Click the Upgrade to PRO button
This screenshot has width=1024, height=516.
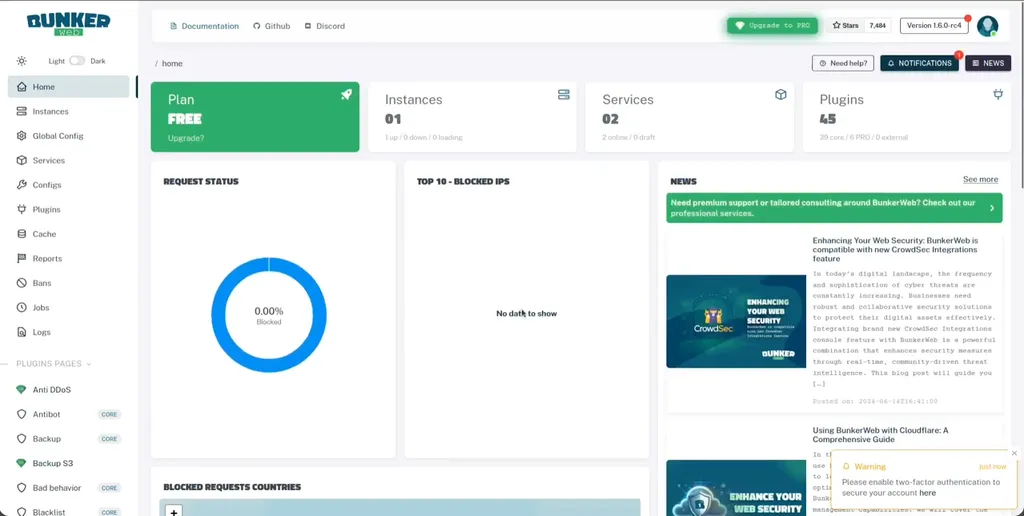pos(773,25)
